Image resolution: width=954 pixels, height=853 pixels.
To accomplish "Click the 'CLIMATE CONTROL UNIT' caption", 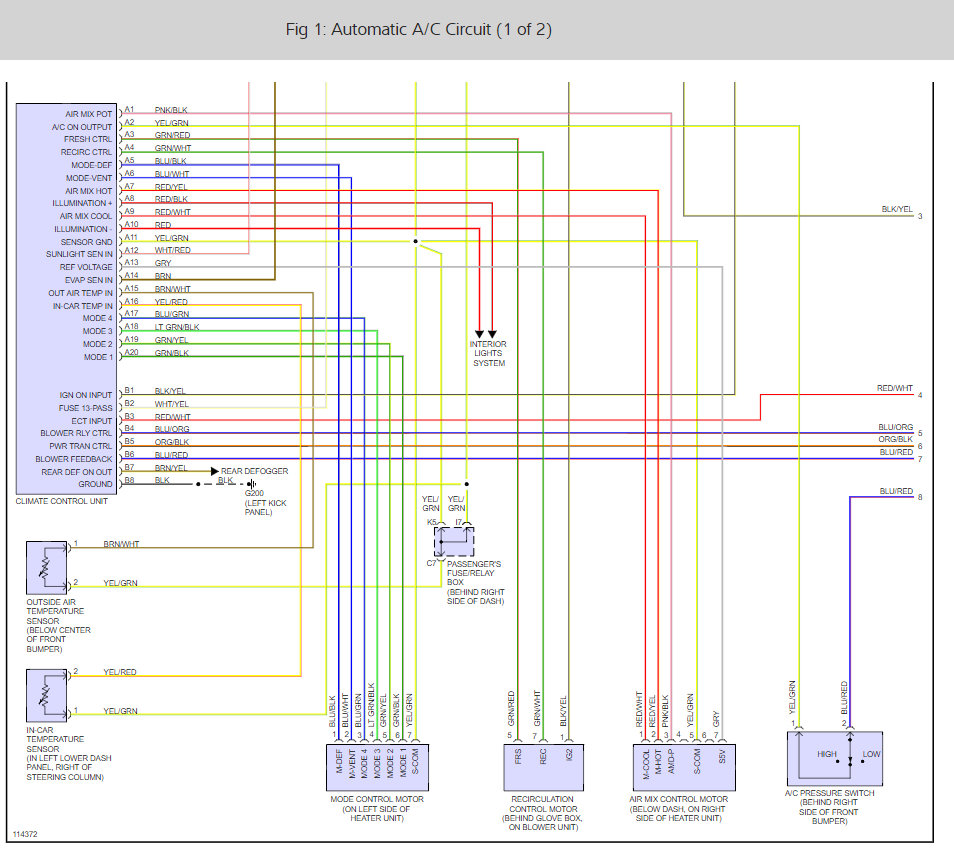I will pyautogui.click(x=61, y=501).
